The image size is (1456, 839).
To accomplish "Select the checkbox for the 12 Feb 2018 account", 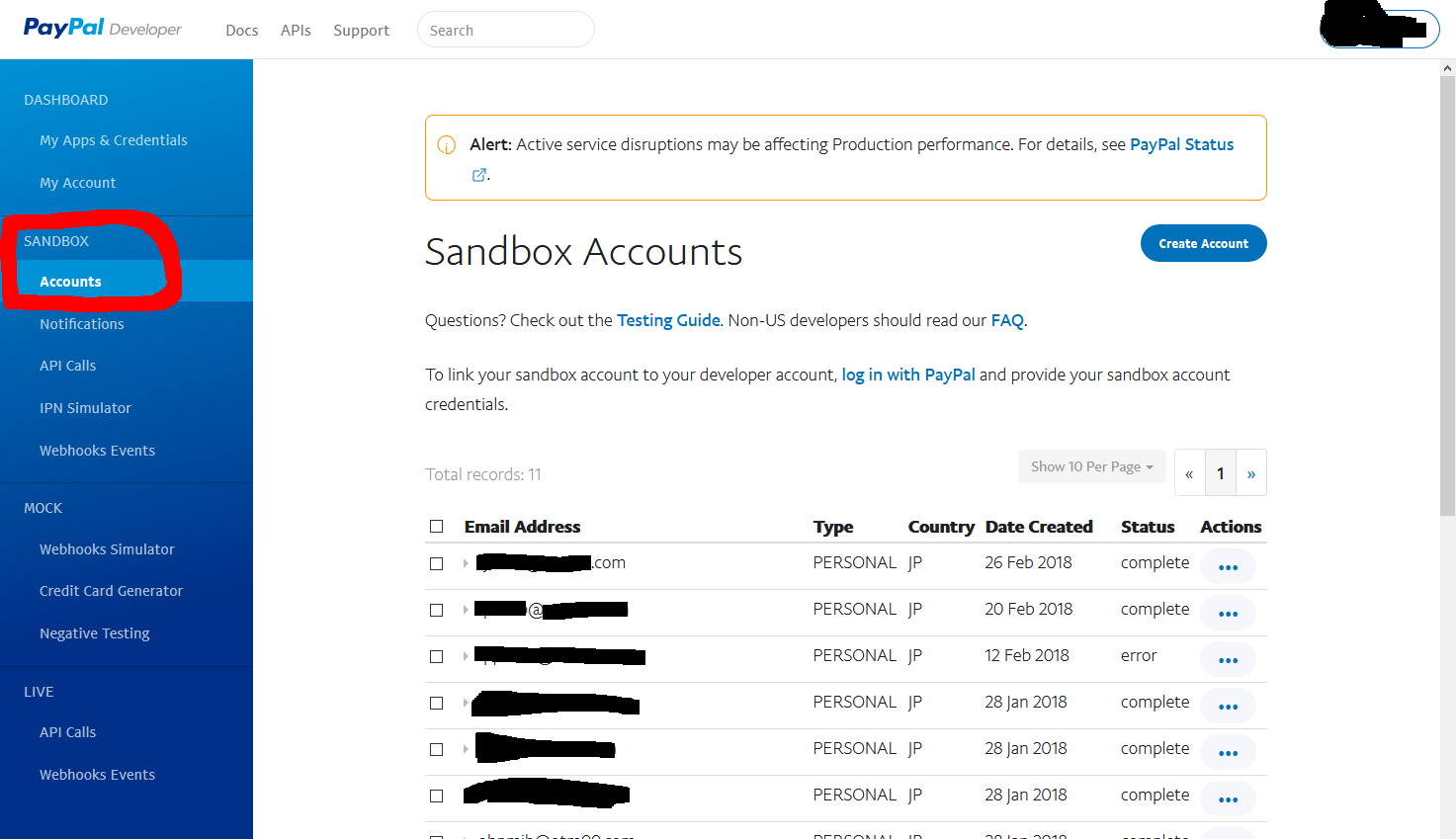I will pyautogui.click(x=436, y=656).
